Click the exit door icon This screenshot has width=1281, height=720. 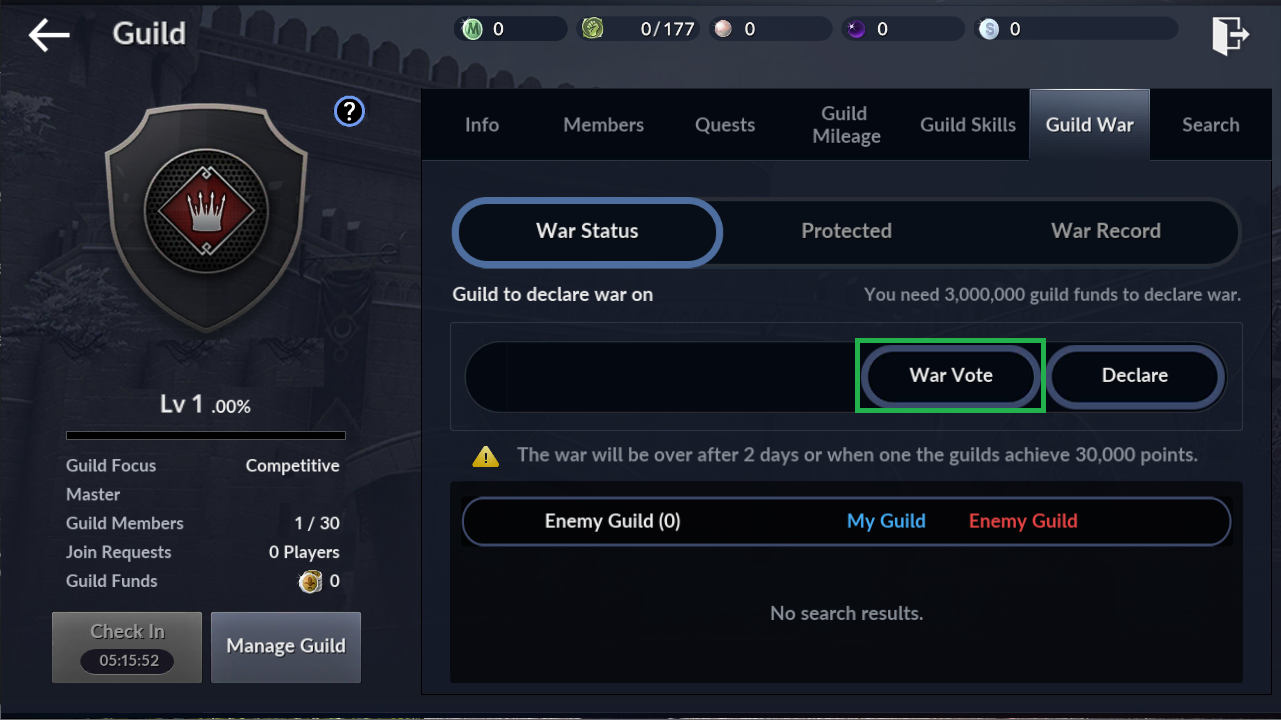[1230, 35]
